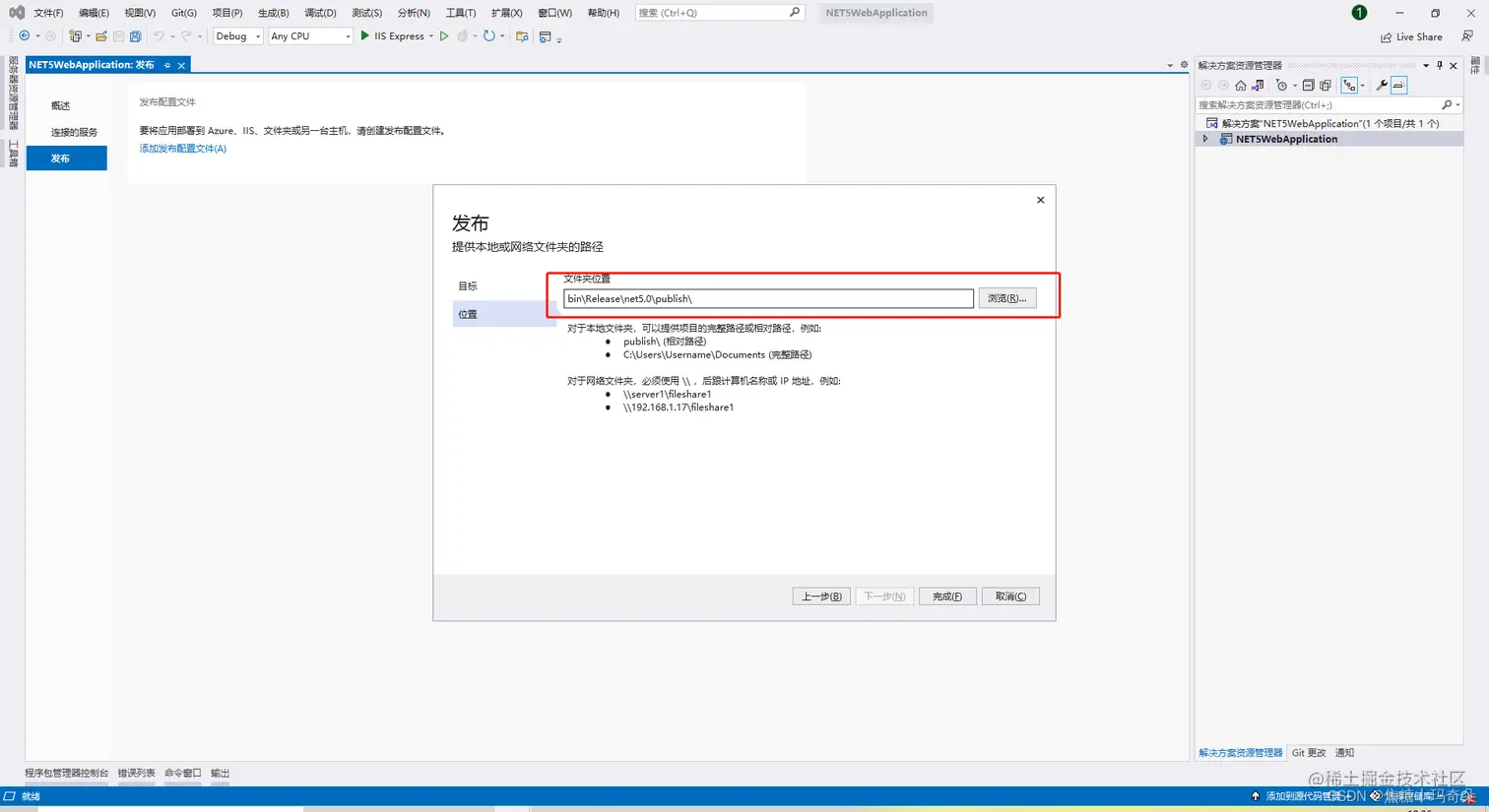The height and width of the screenshot is (812, 1489).
Task: Click the settings gear icon near document tabs
Action: [1184, 65]
